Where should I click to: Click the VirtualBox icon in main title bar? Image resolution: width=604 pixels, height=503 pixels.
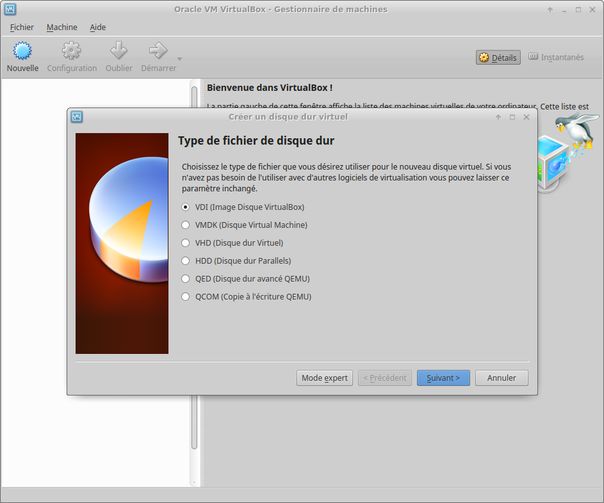click(10, 9)
